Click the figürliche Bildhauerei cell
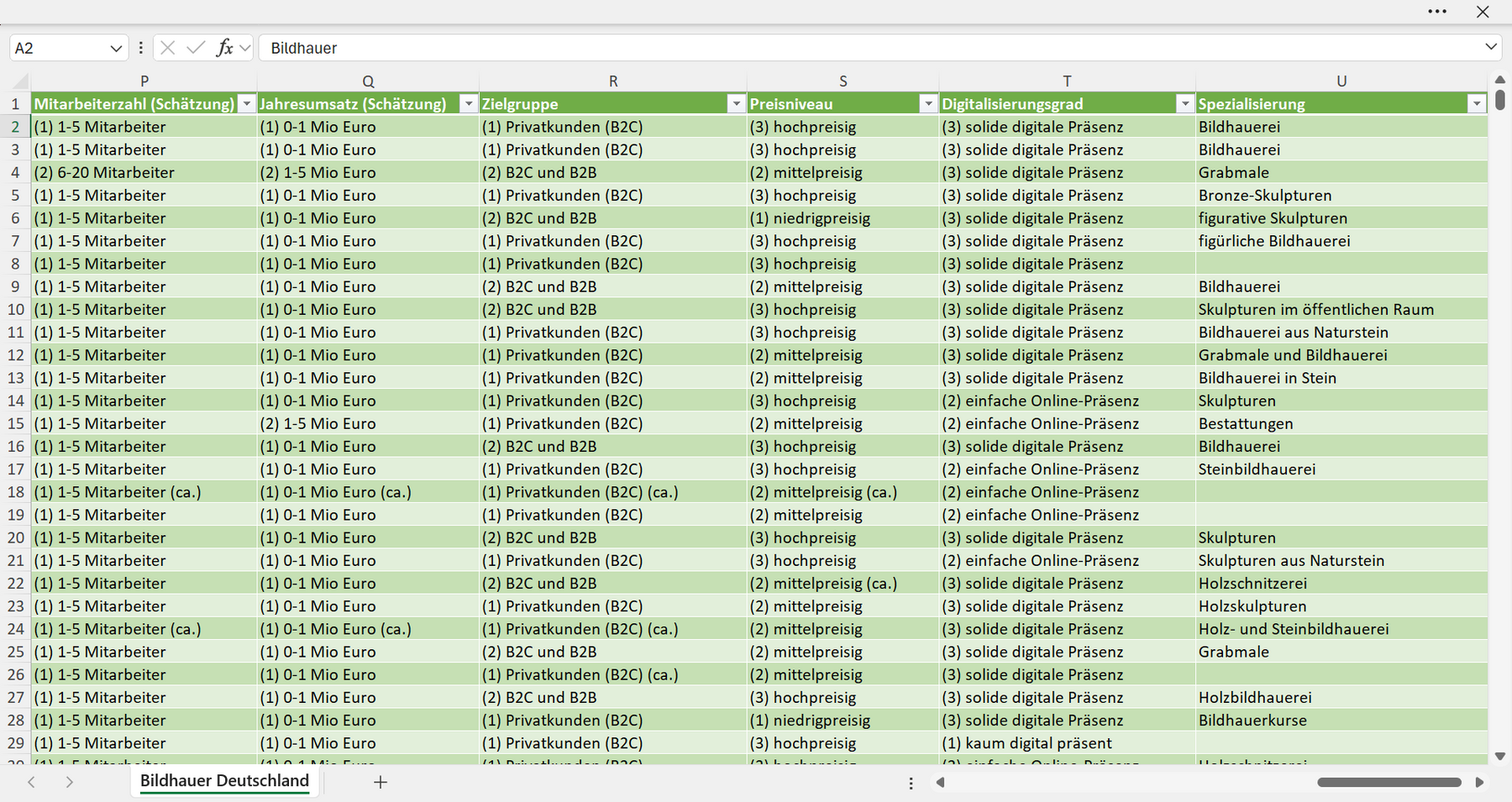Screen dimensions: 1512x802 click(x=1341, y=241)
